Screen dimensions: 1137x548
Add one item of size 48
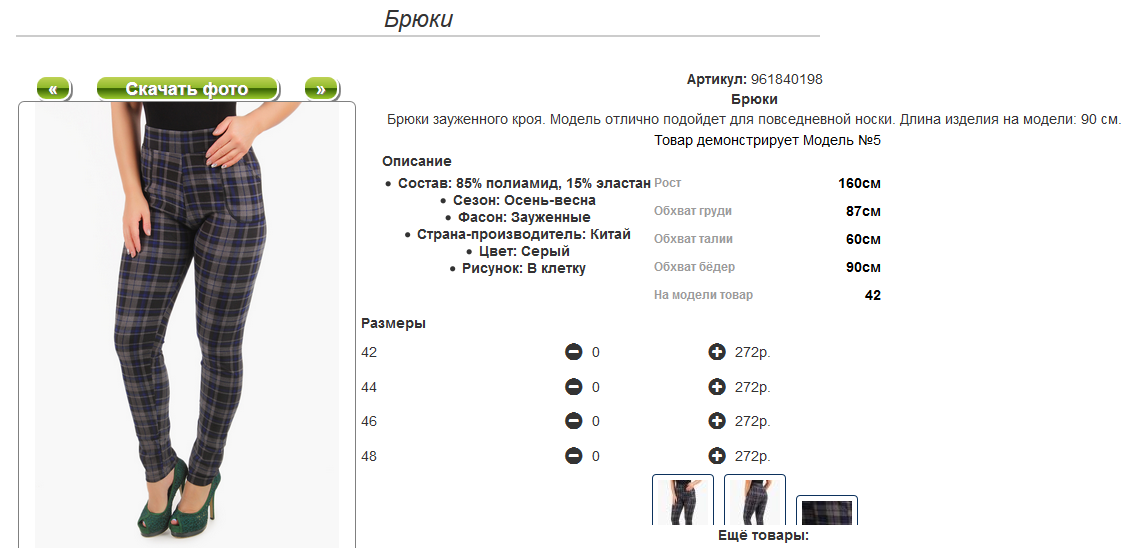tap(716, 456)
